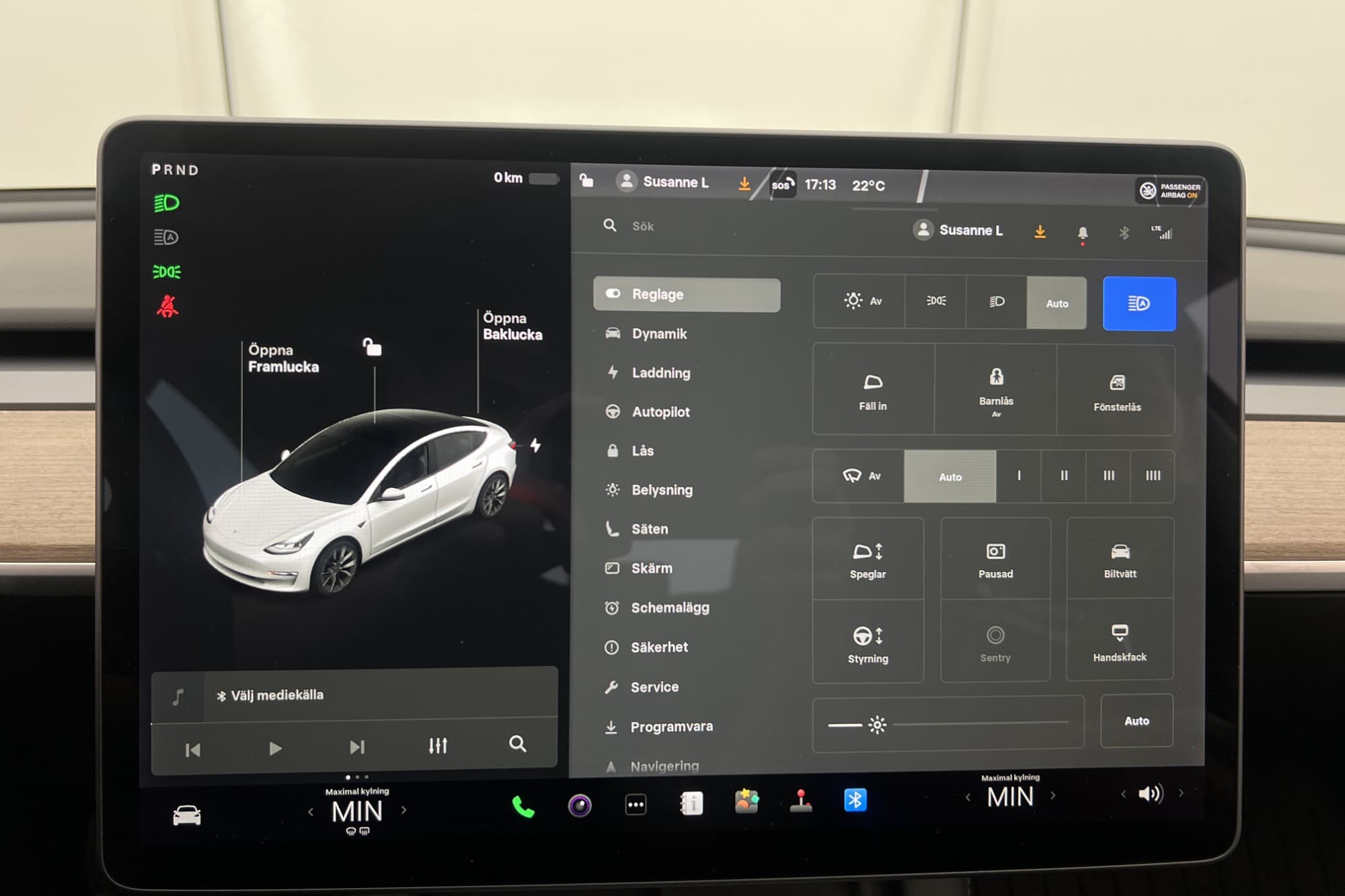Open the owner's manual info app

tap(691, 803)
